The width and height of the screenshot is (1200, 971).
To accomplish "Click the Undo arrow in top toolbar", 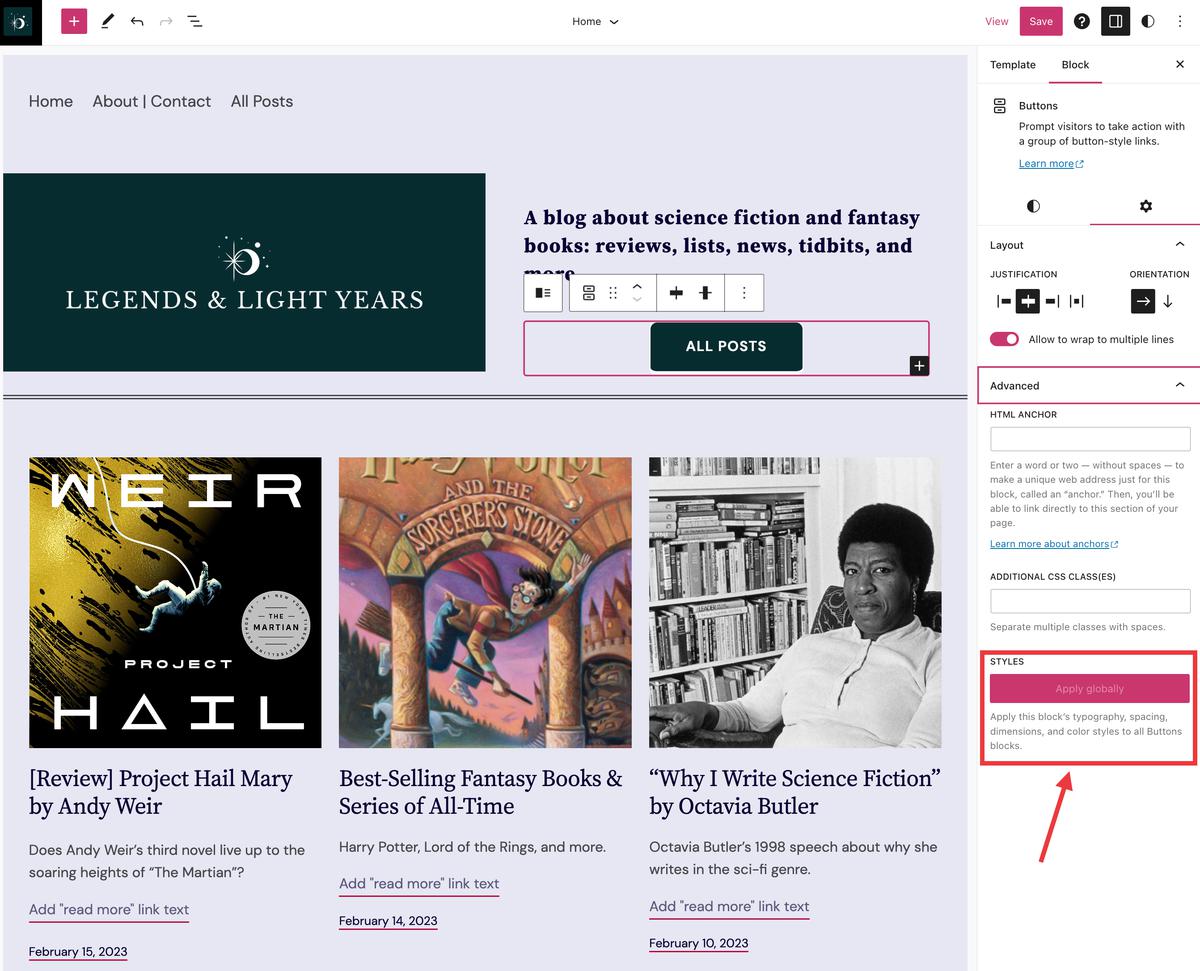I will point(137,21).
